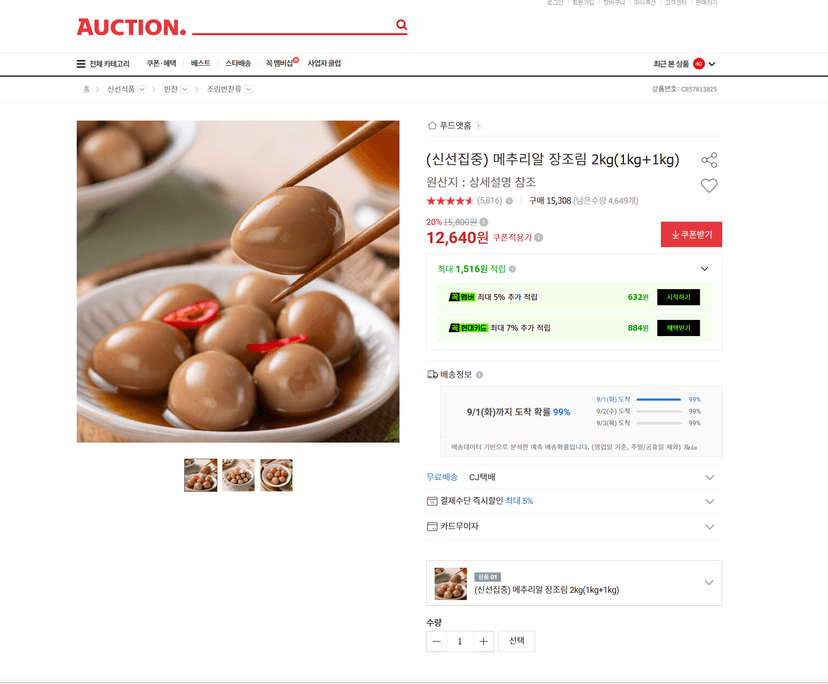
Task: Expand the 최근 본 상품 dropdown
Action: pyautogui.click(x=712, y=64)
